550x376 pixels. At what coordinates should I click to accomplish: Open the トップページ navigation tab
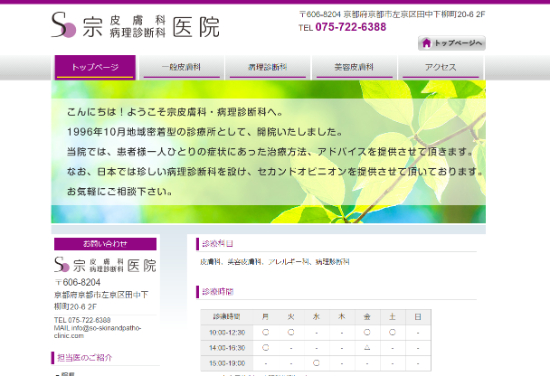(95, 67)
